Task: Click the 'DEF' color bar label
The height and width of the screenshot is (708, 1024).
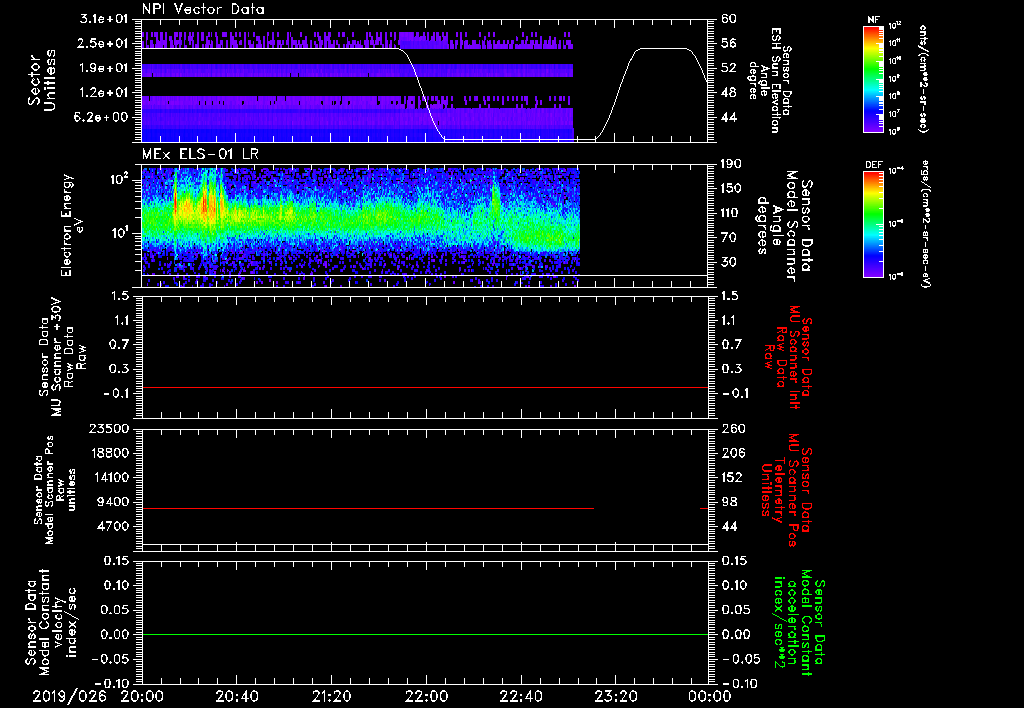Action: [873, 165]
